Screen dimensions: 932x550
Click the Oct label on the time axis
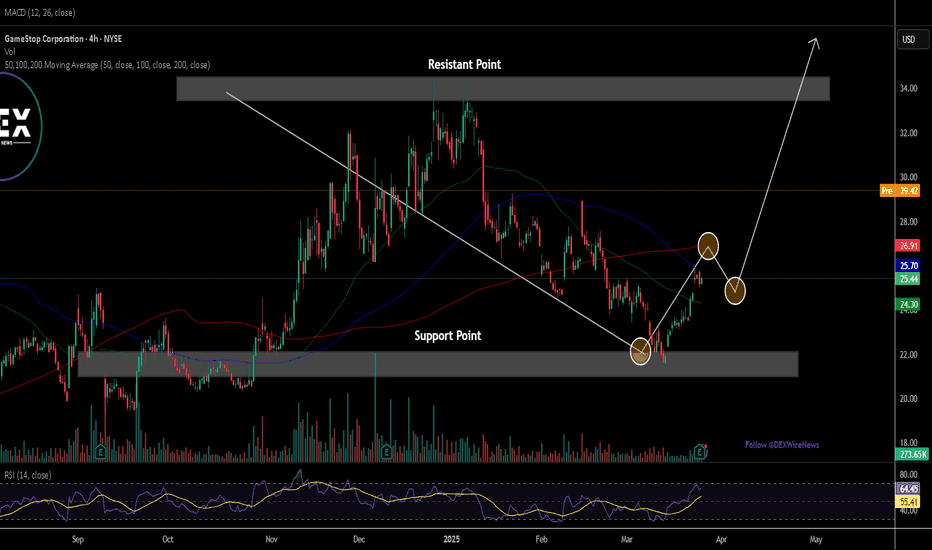[x=168, y=539]
